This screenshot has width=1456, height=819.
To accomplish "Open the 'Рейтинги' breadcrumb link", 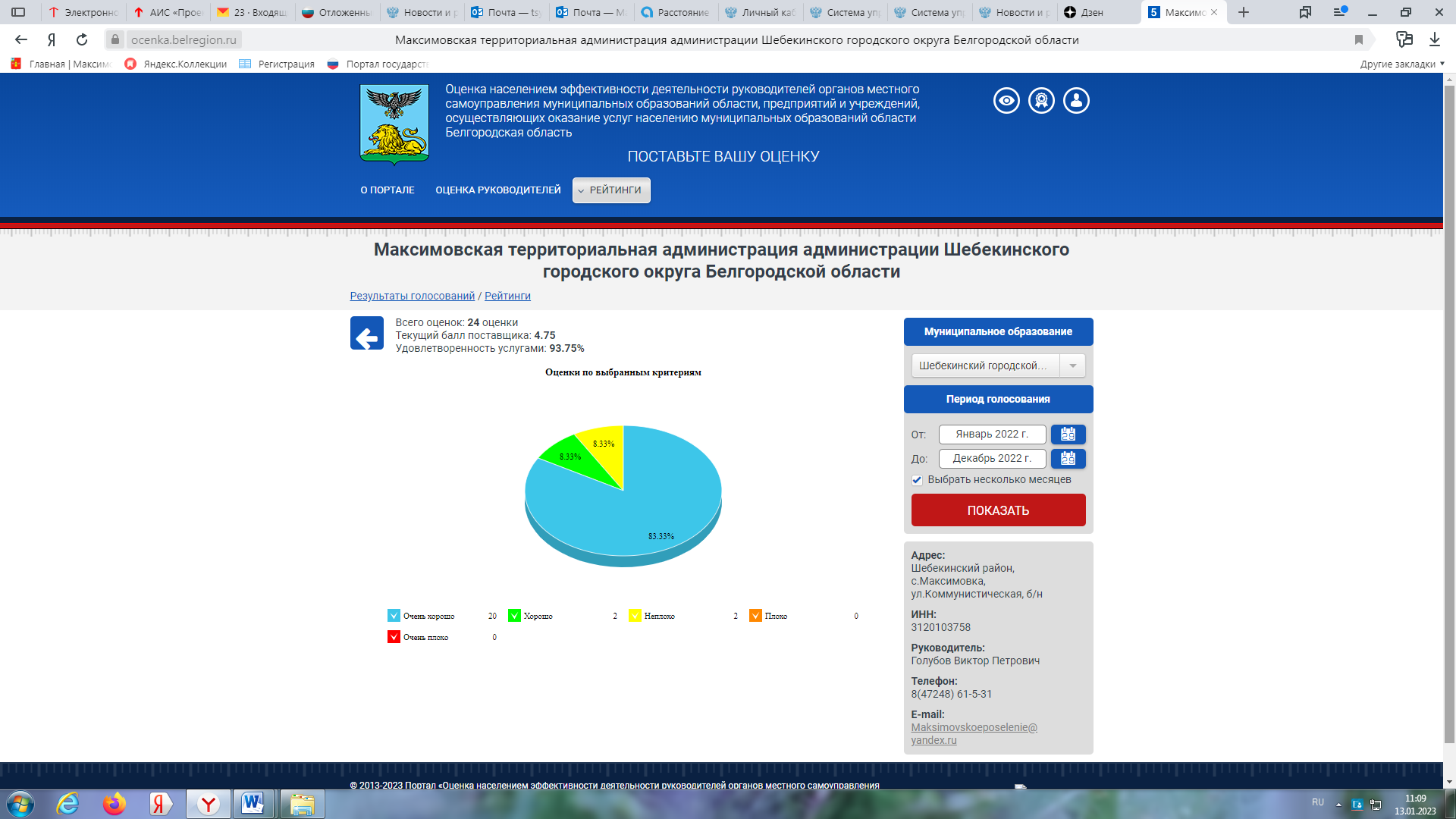I will pos(507,296).
